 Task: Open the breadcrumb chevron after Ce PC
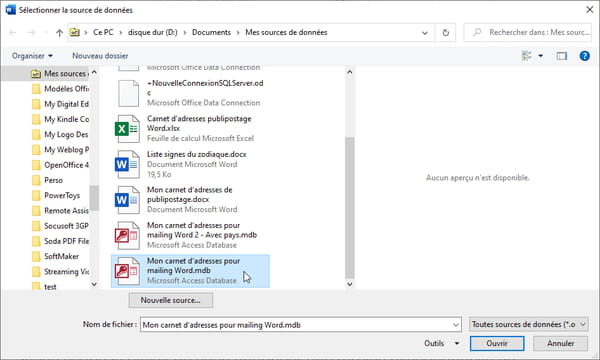pos(121,33)
